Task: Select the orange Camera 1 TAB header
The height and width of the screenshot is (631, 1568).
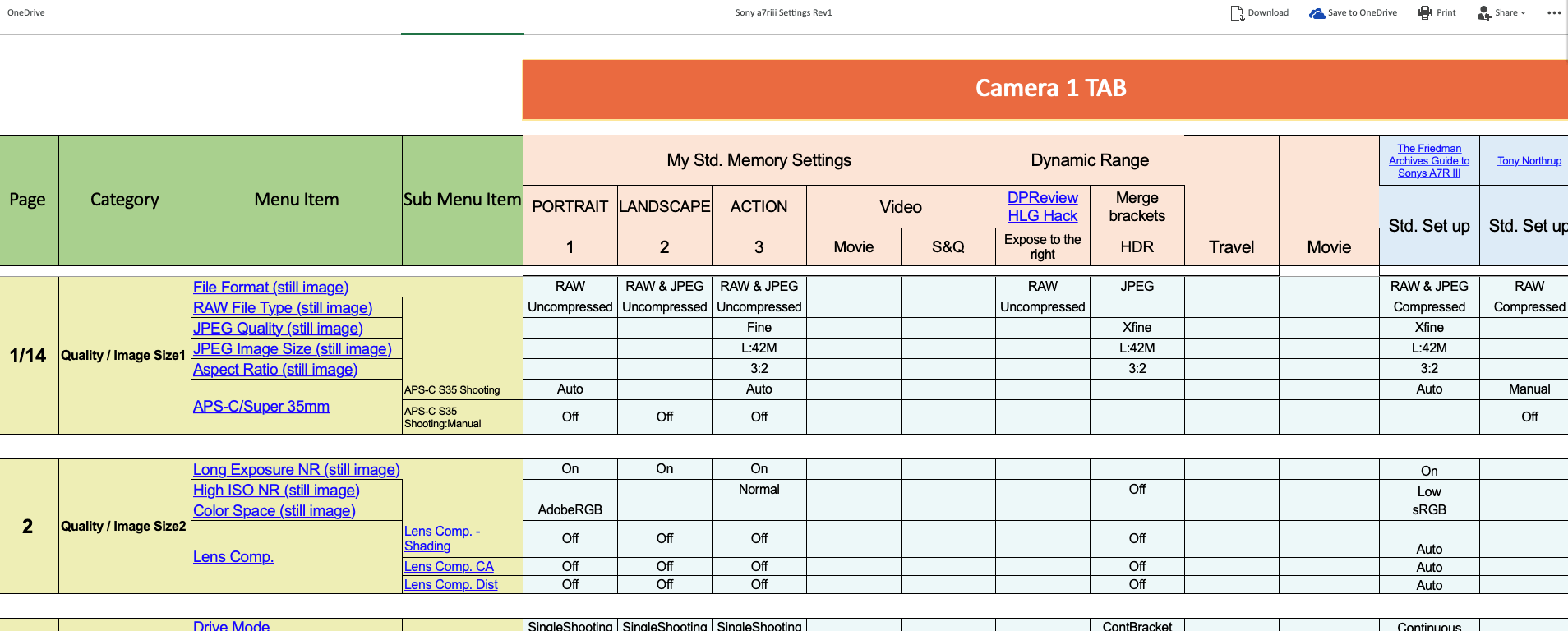Action: pyautogui.click(x=1049, y=89)
